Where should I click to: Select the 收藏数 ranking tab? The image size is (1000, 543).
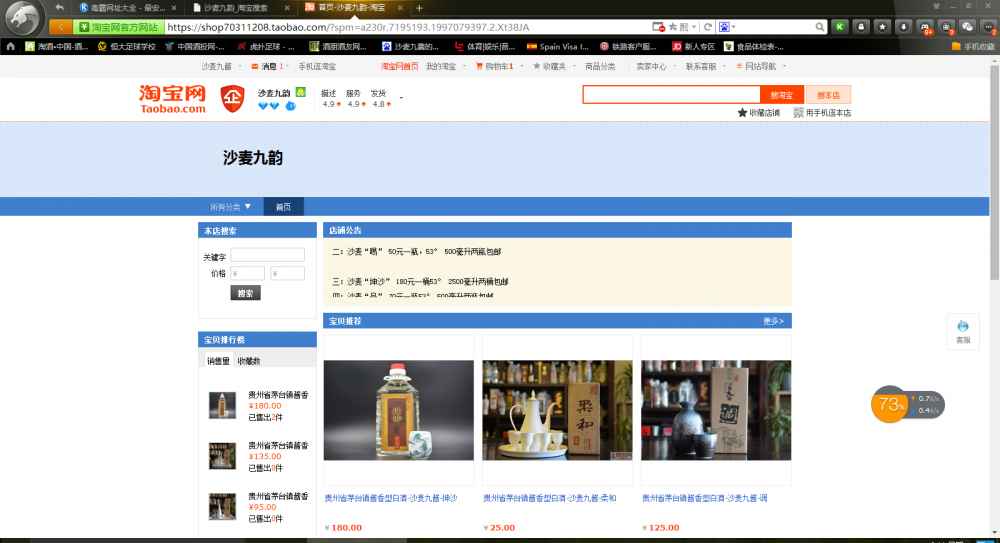pos(249,361)
